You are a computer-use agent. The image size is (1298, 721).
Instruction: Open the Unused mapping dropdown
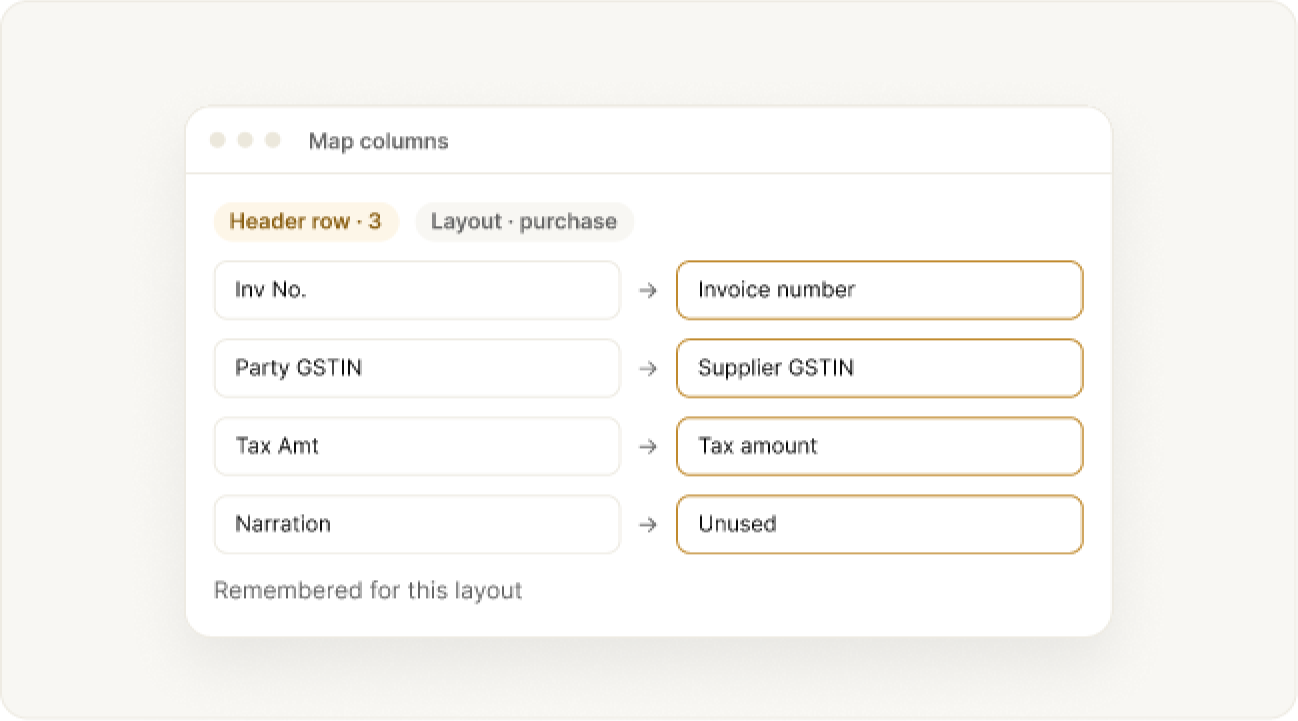[880, 524]
